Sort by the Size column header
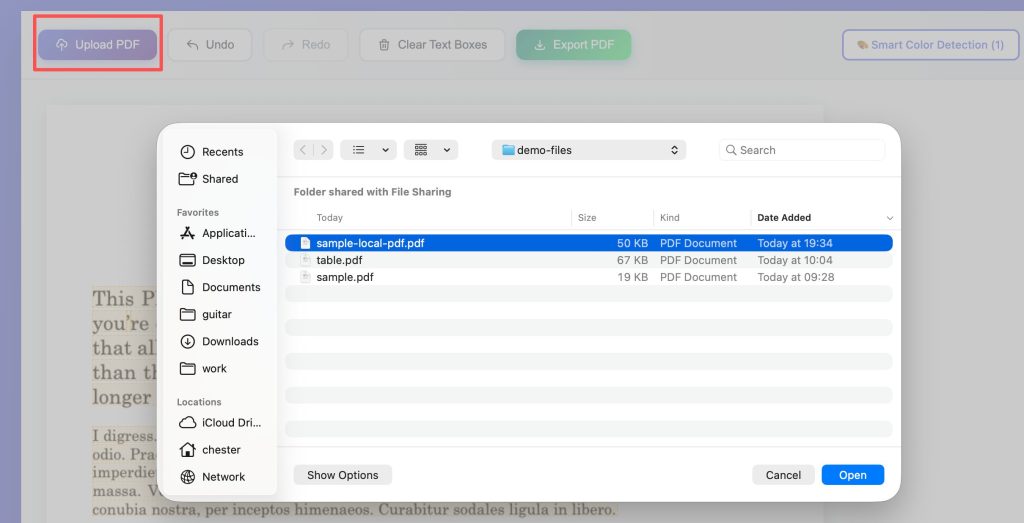The height and width of the screenshot is (523, 1024). pyautogui.click(x=586, y=217)
